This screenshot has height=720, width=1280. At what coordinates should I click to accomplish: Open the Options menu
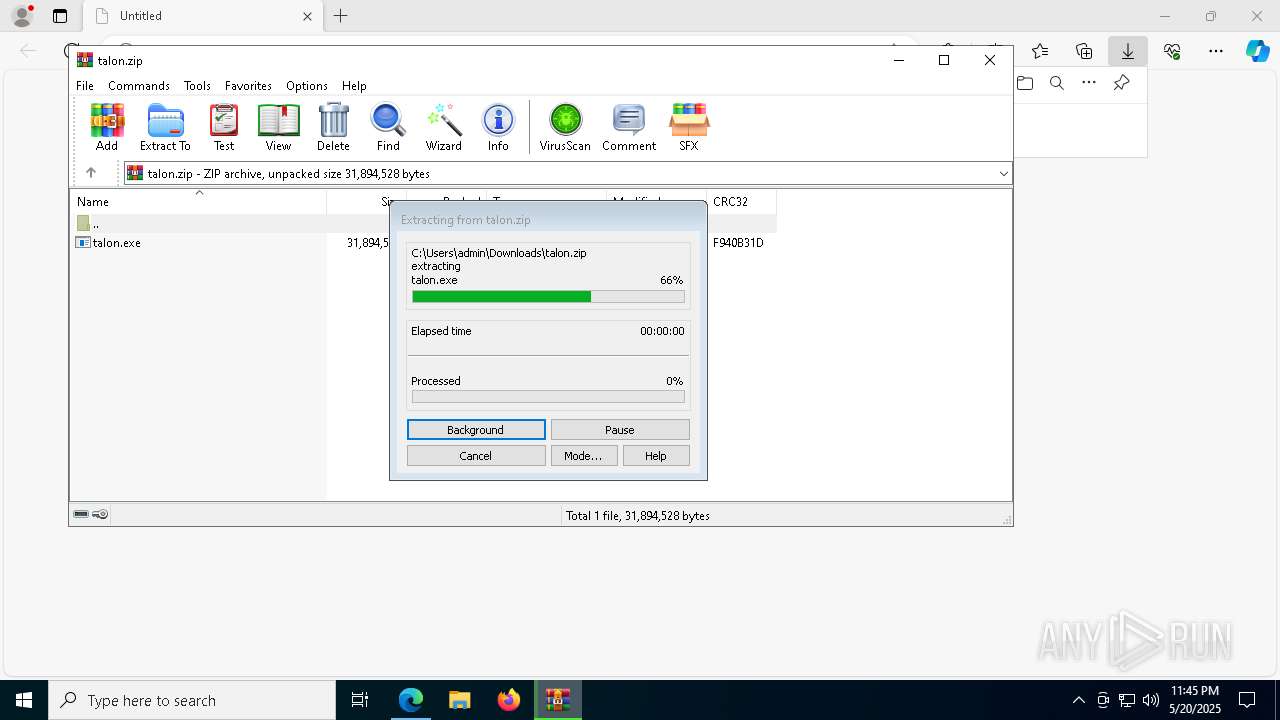point(307,86)
